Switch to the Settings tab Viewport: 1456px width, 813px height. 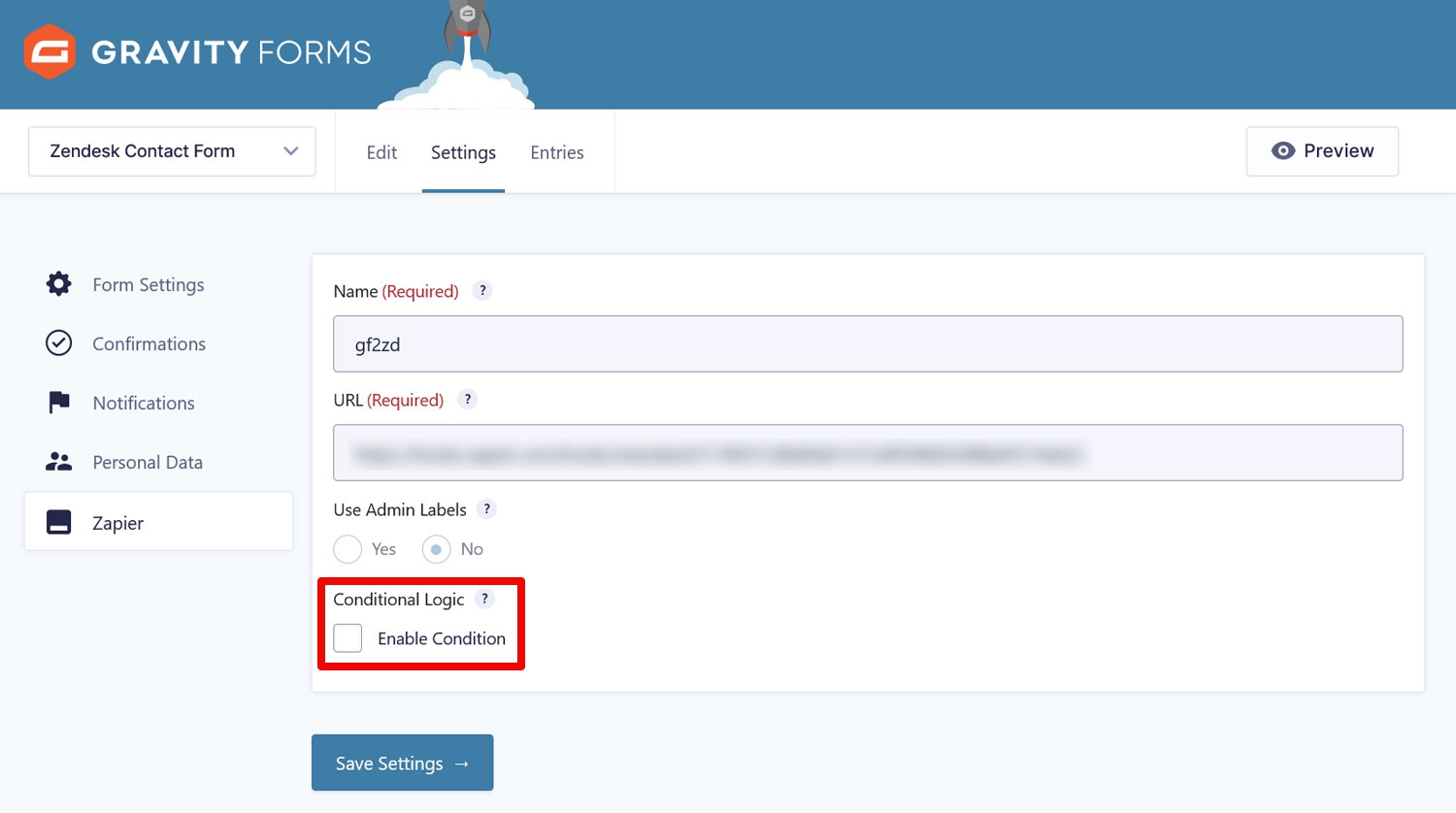(x=463, y=152)
